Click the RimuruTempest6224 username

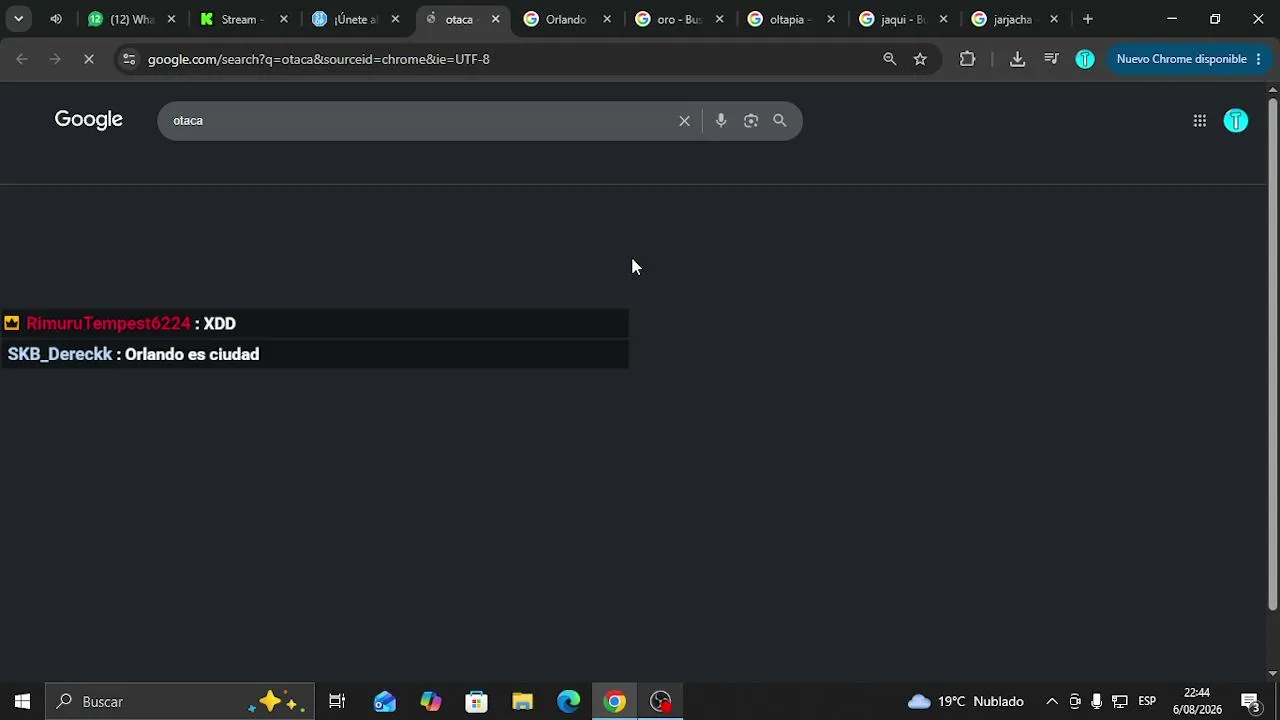click(x=108, y=323)
